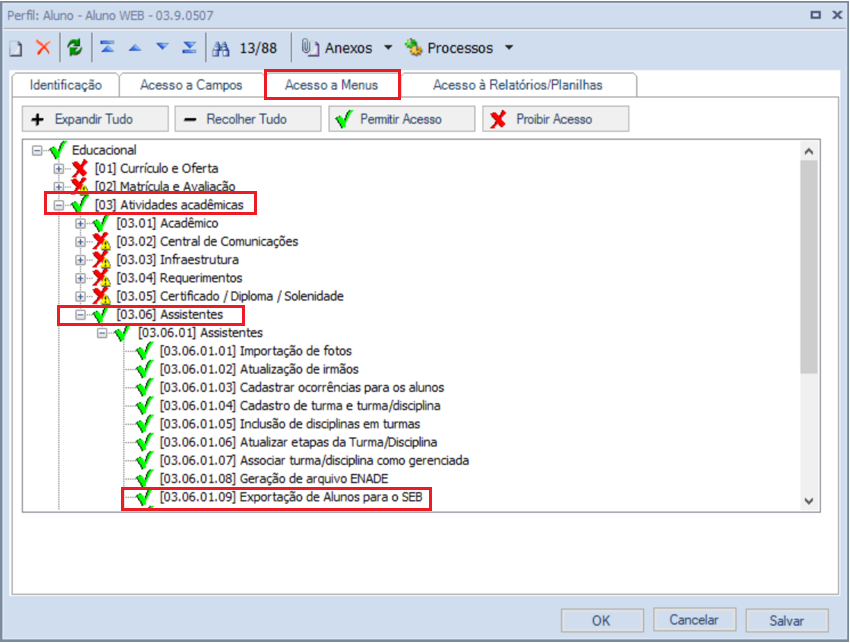Collapse the [03] Atividades acadêmicas node
Image resolution: width=850 pixels, height=643 pixels.
[x=59, y=205]
